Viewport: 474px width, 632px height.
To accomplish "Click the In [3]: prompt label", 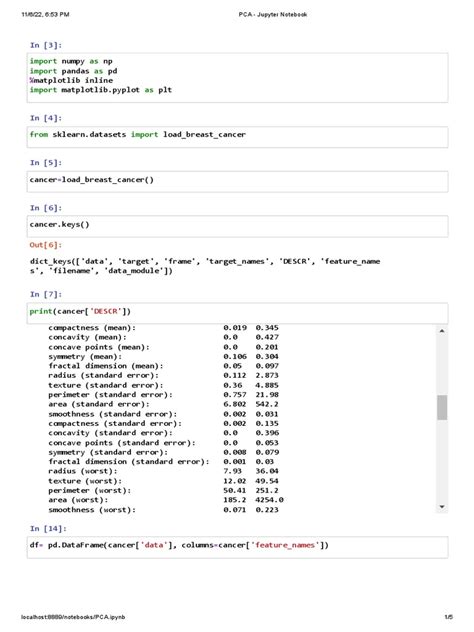I will 46,45.
